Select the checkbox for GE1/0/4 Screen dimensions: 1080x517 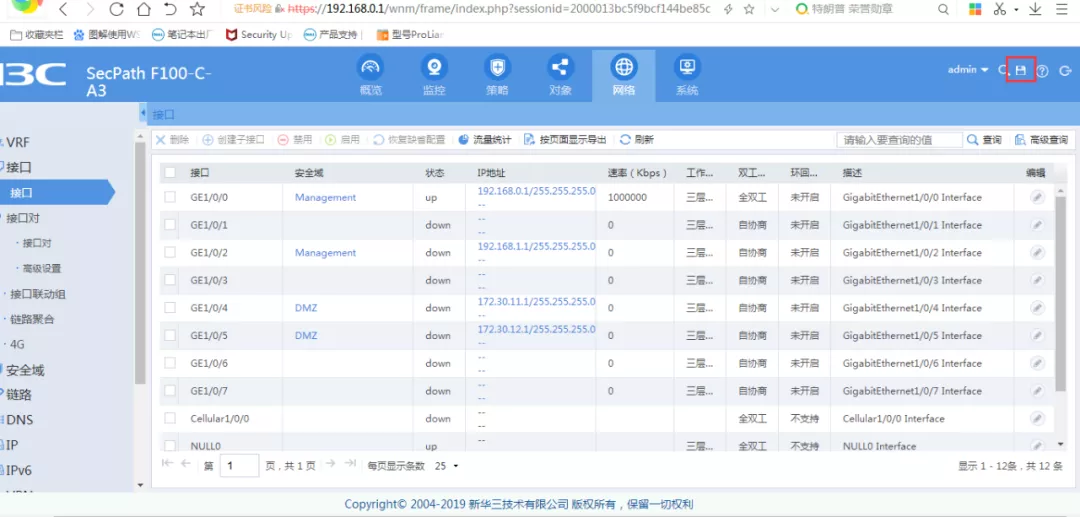pyautogui.click(x=170, y=308)
